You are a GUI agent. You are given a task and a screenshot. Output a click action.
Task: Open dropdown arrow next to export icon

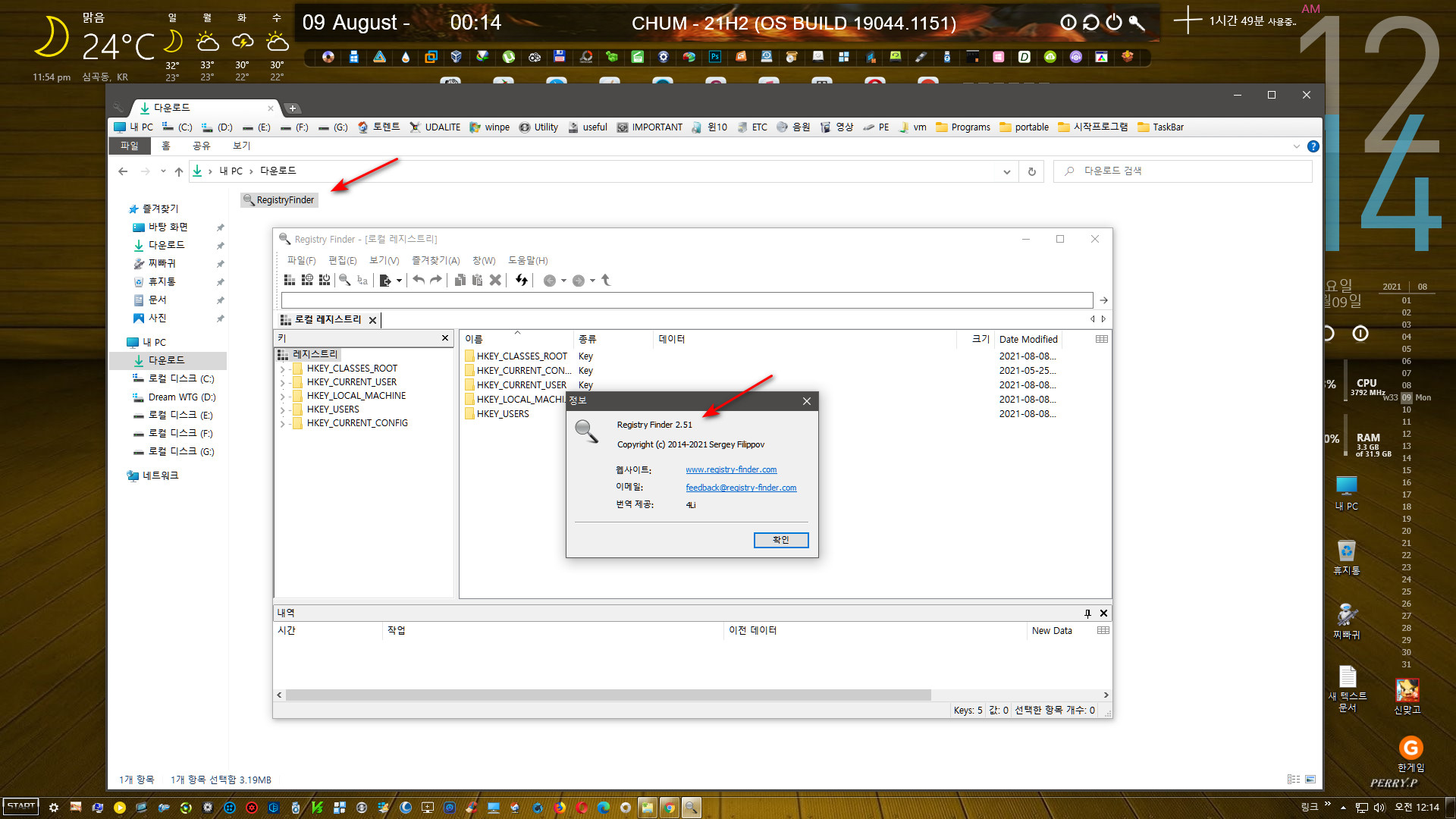pos(399,281)
